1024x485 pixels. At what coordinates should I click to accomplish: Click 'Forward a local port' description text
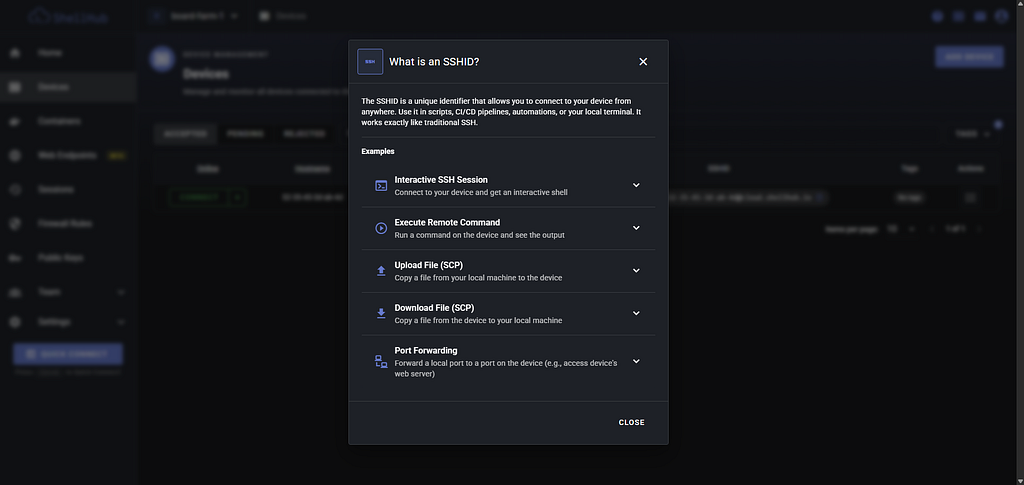tap(505, 369)
